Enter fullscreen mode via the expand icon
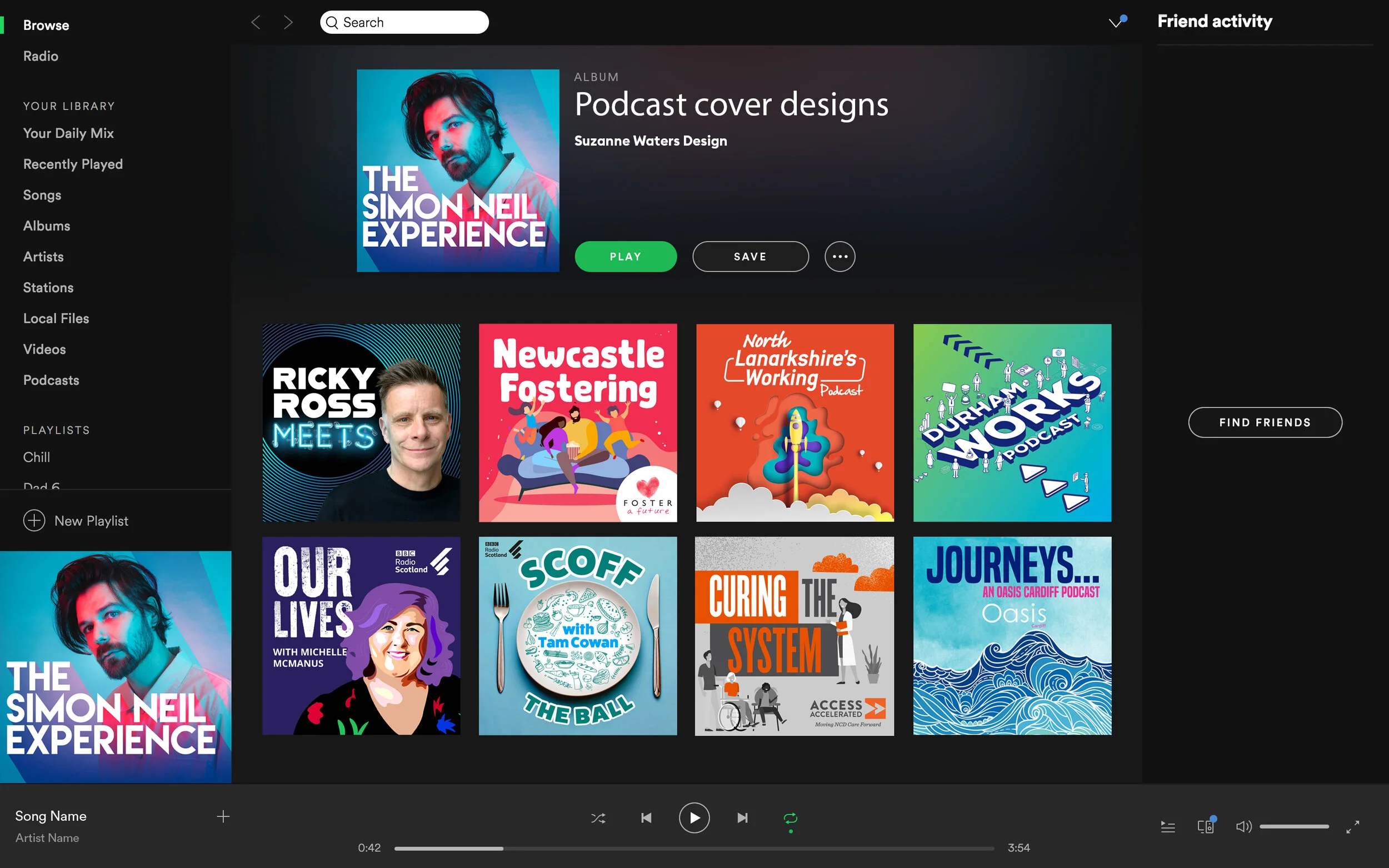Screen dimensions: 1389x868 1353,827
